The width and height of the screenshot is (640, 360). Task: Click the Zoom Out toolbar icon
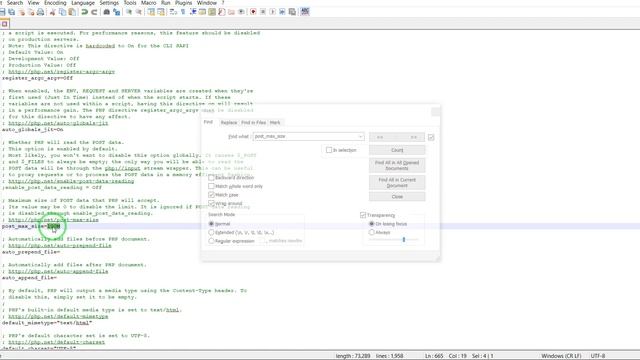[x=139, y=12]
